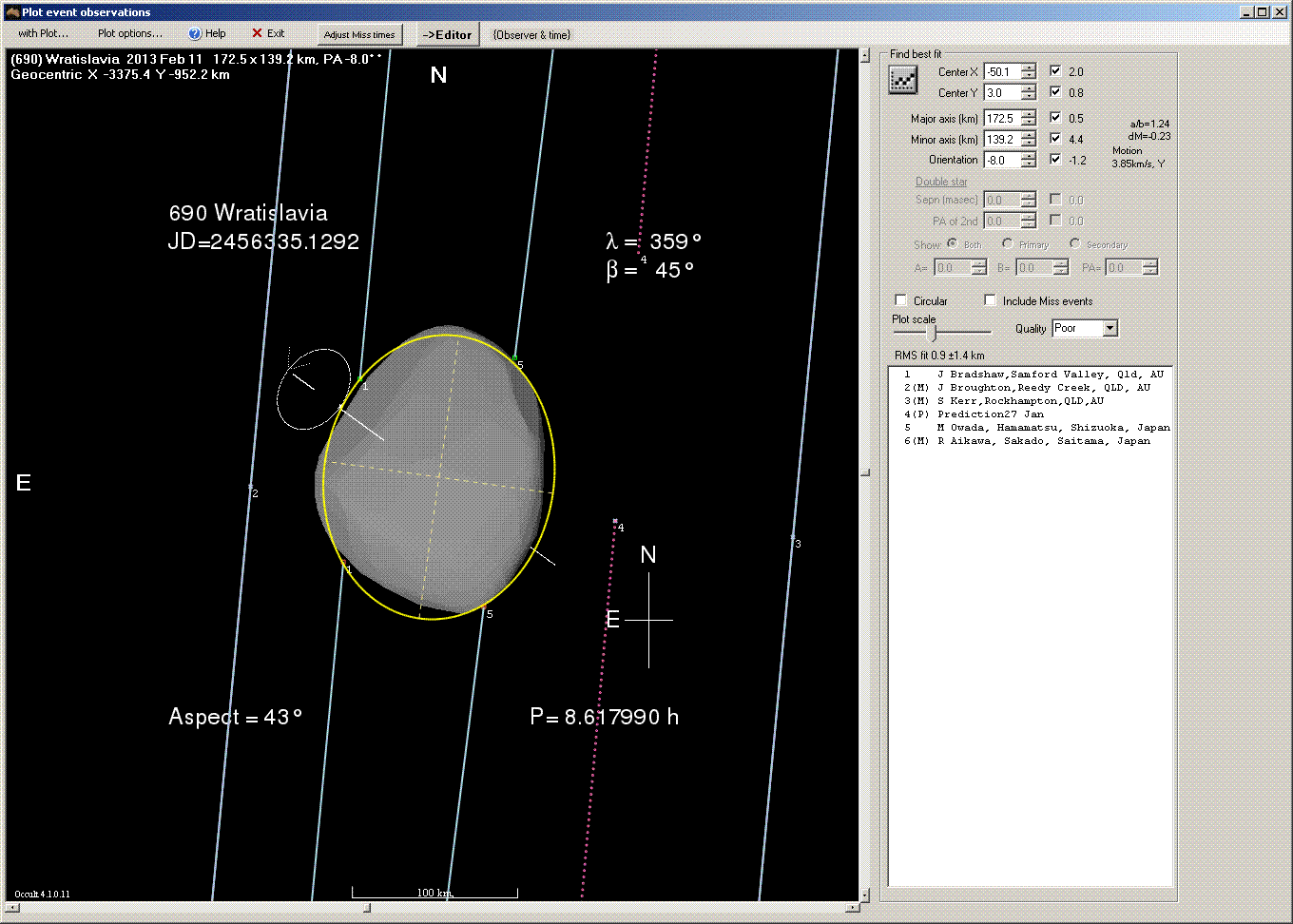Image resolution: width=1293 pixels, height=924 pixels.
Task: Select the Both radio button
Action: 952,243
